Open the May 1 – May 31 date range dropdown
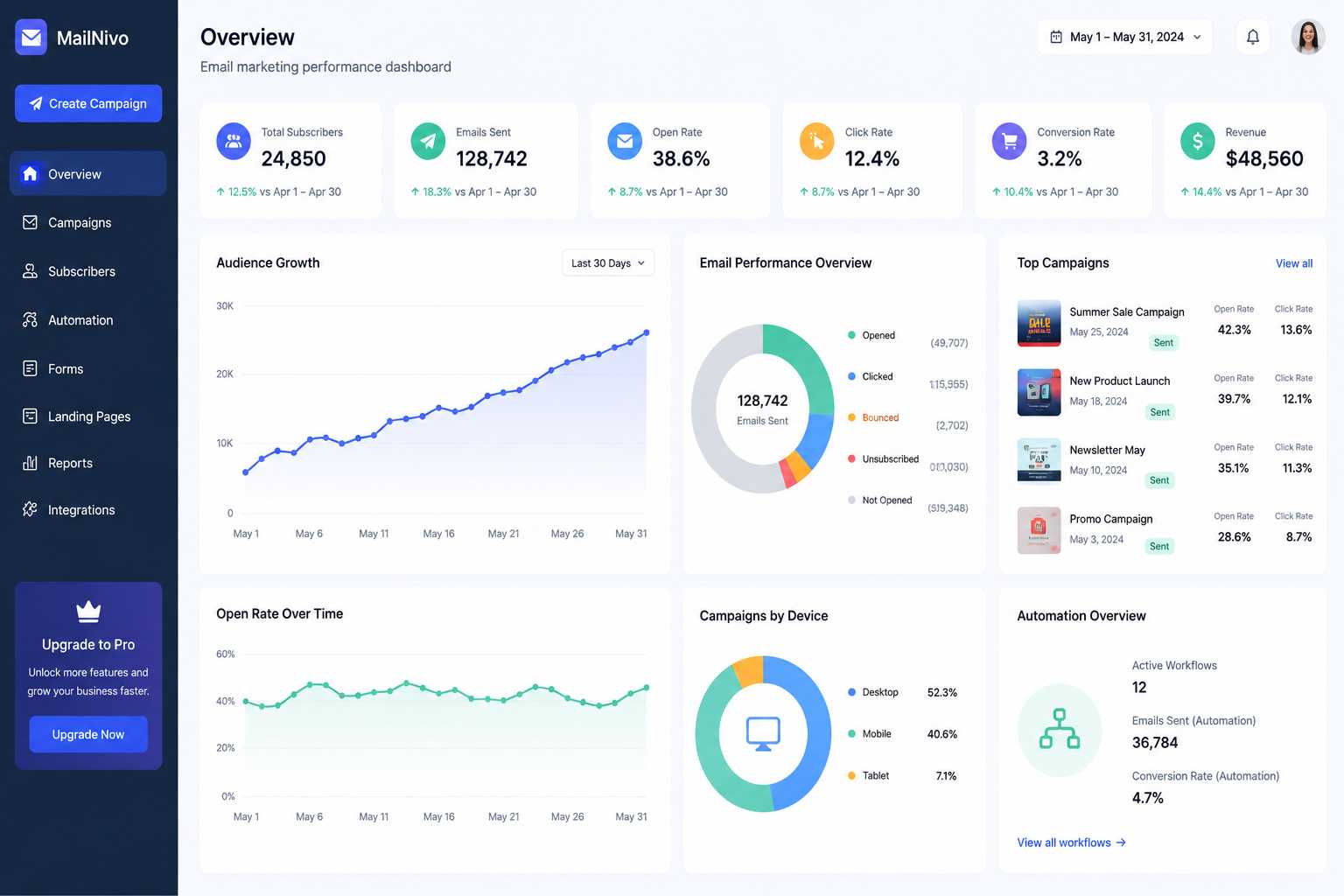1344x896 pixels. tap(1125, 37)
